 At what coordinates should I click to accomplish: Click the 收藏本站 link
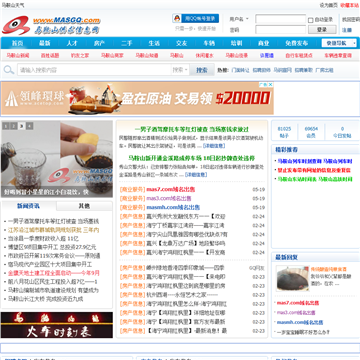pyautogui.click(x=349, y=5)
